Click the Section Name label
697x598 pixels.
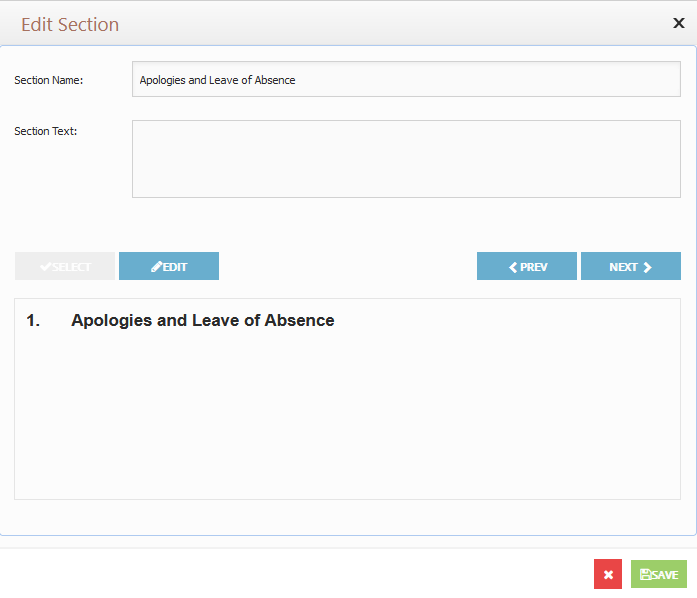[x=48, y=80]
